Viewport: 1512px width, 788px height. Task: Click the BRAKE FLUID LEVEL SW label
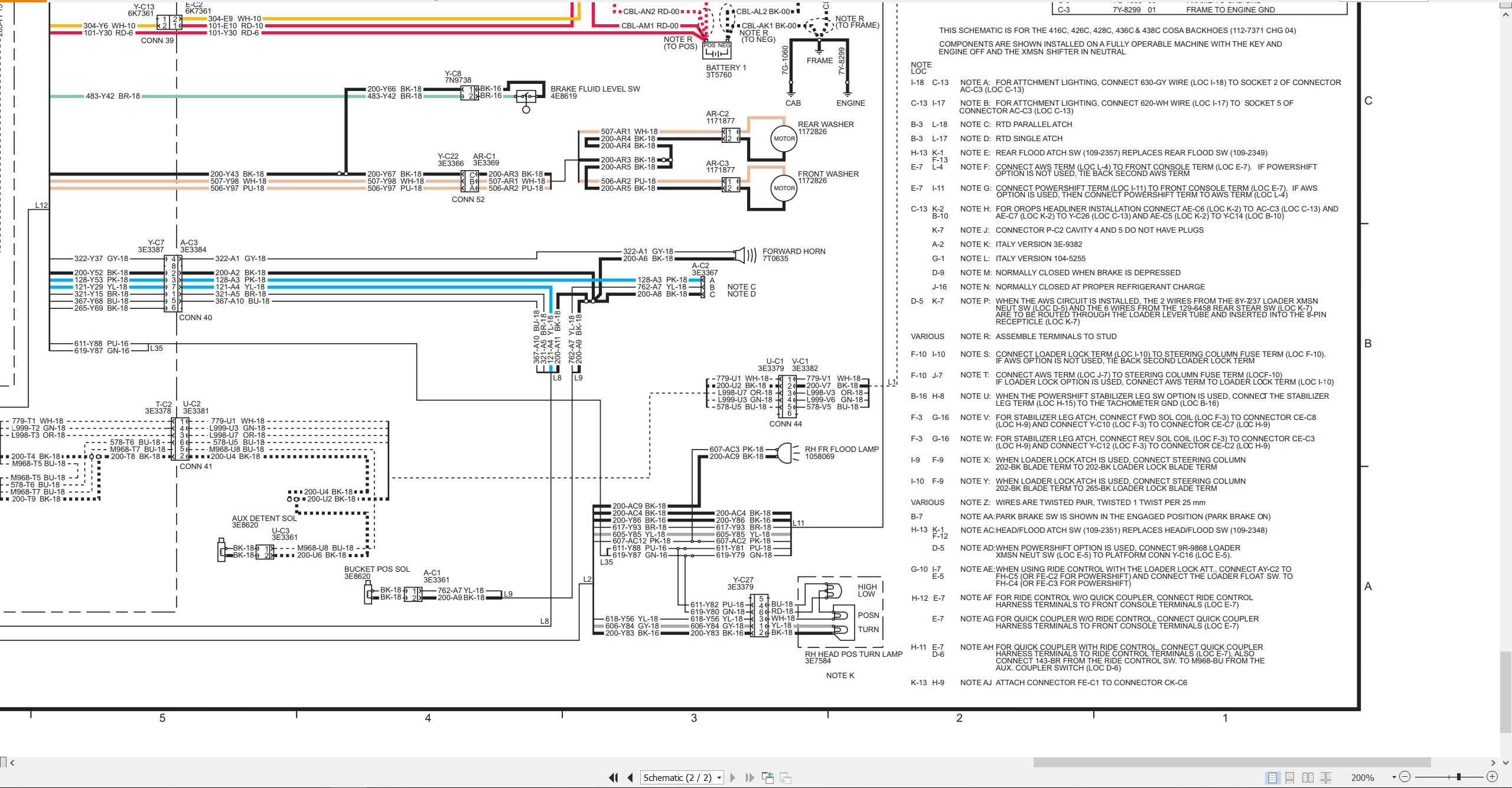point(595,89)
